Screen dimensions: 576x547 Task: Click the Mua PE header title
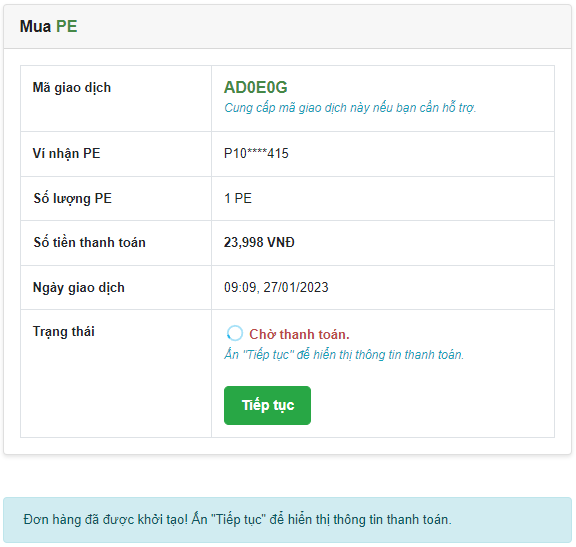point(48,26)
